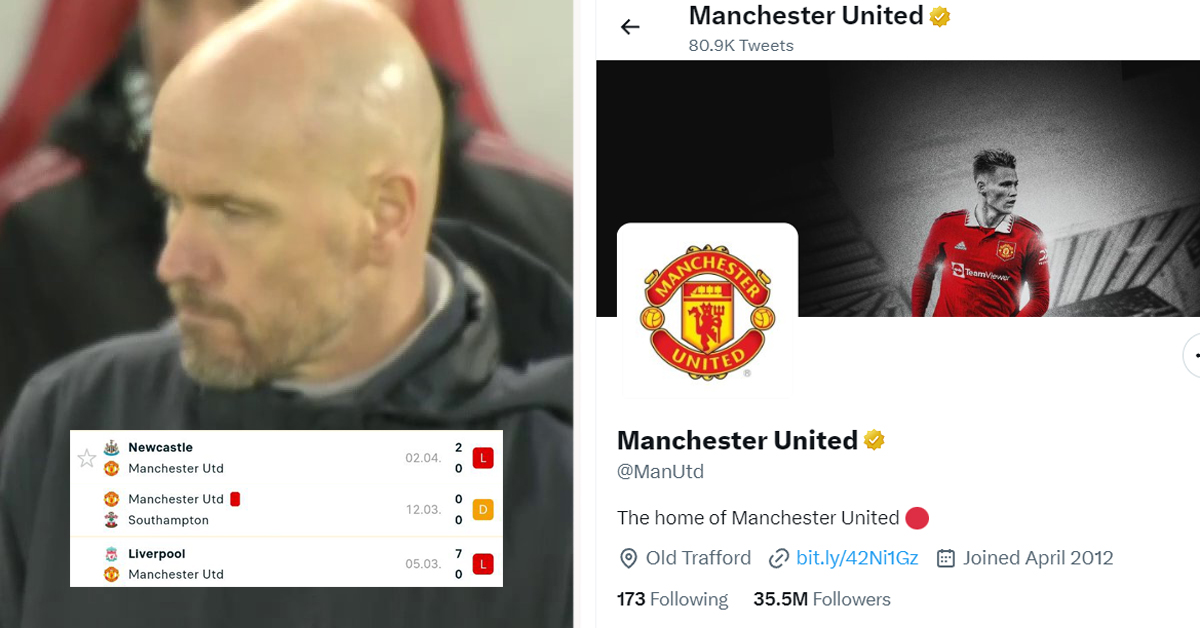
Task: Click the Southampton club crest icon
Action: click(x=112, y=520)
